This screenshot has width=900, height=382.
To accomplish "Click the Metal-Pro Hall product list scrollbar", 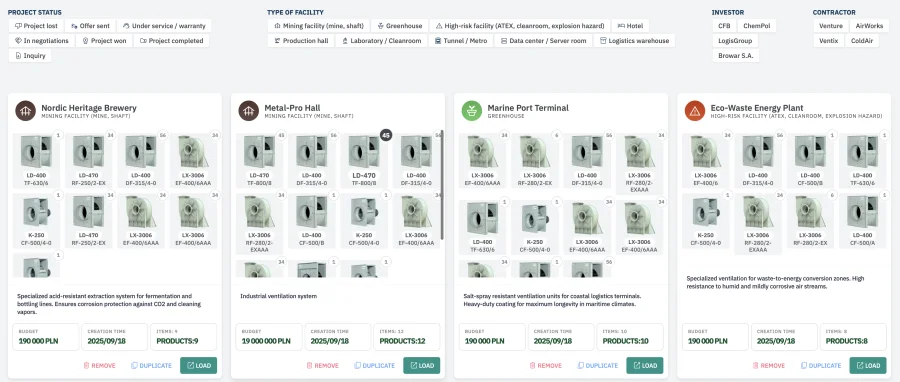I will tap(441, 185).
